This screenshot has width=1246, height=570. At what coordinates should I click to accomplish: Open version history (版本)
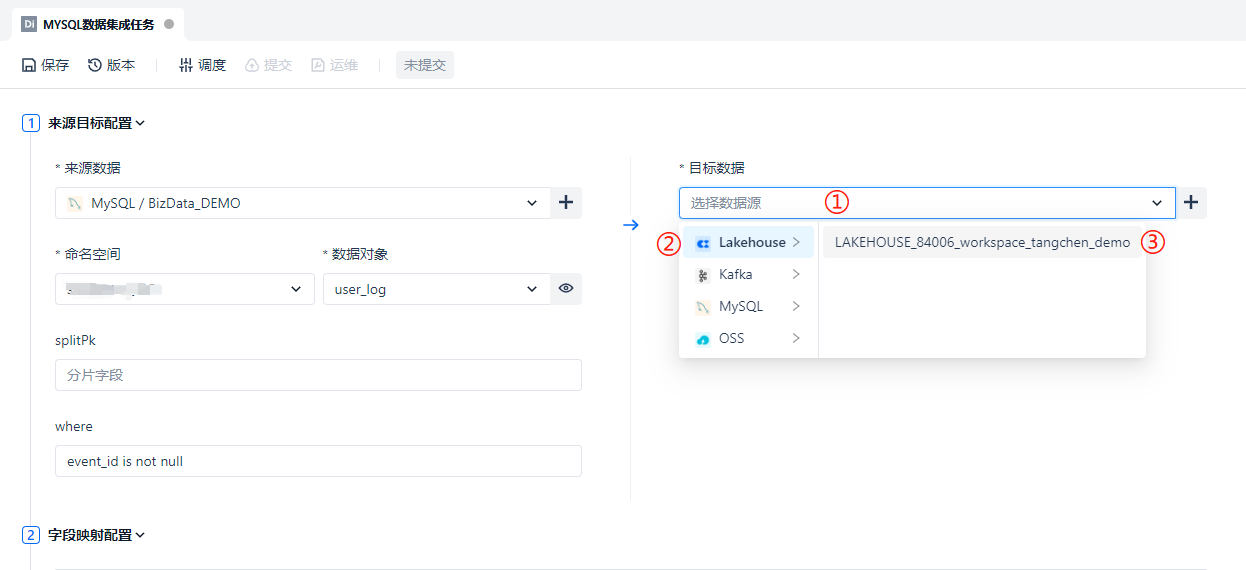111,65
